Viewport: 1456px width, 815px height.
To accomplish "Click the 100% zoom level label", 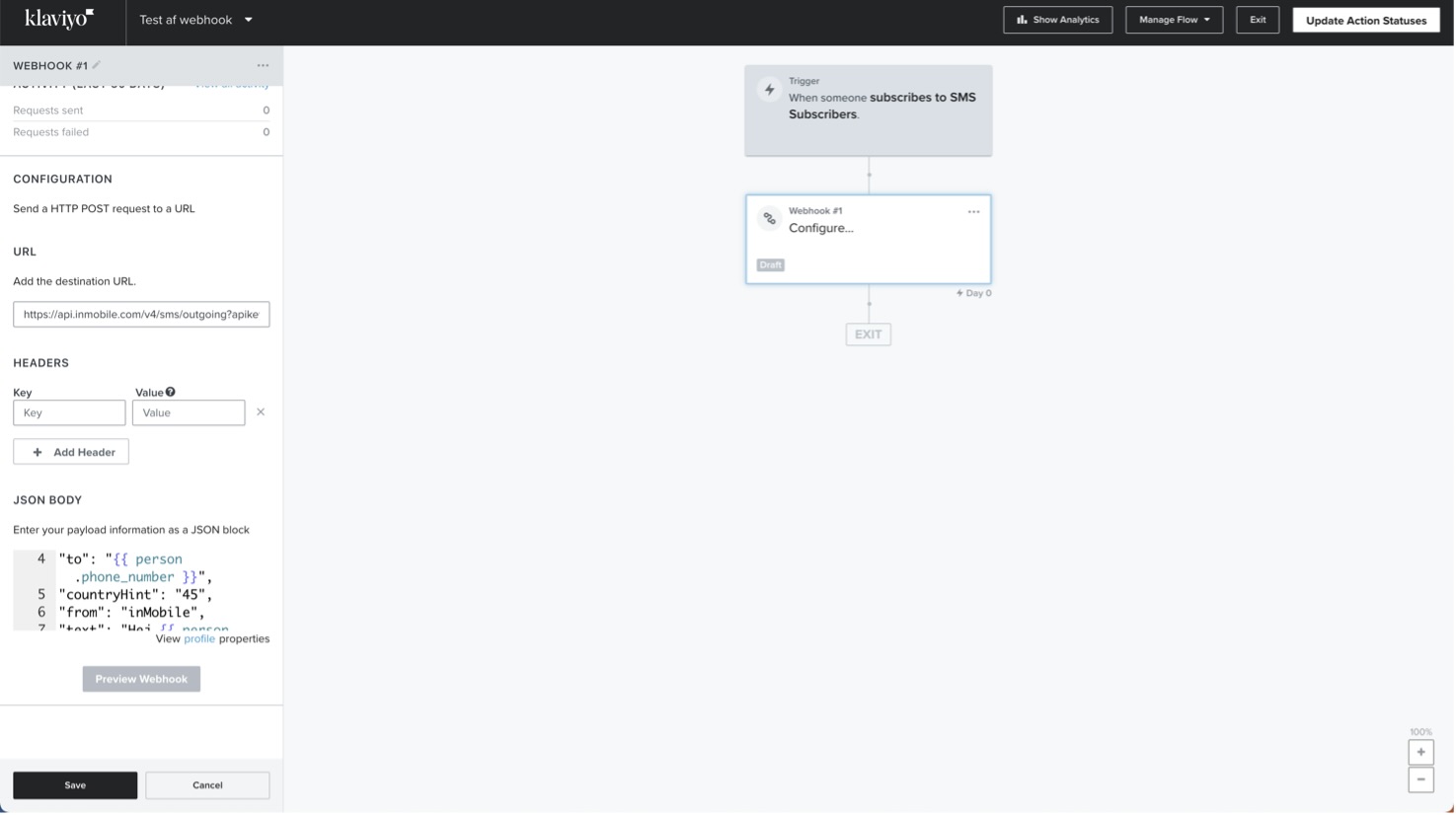I will coord(1421,733).
